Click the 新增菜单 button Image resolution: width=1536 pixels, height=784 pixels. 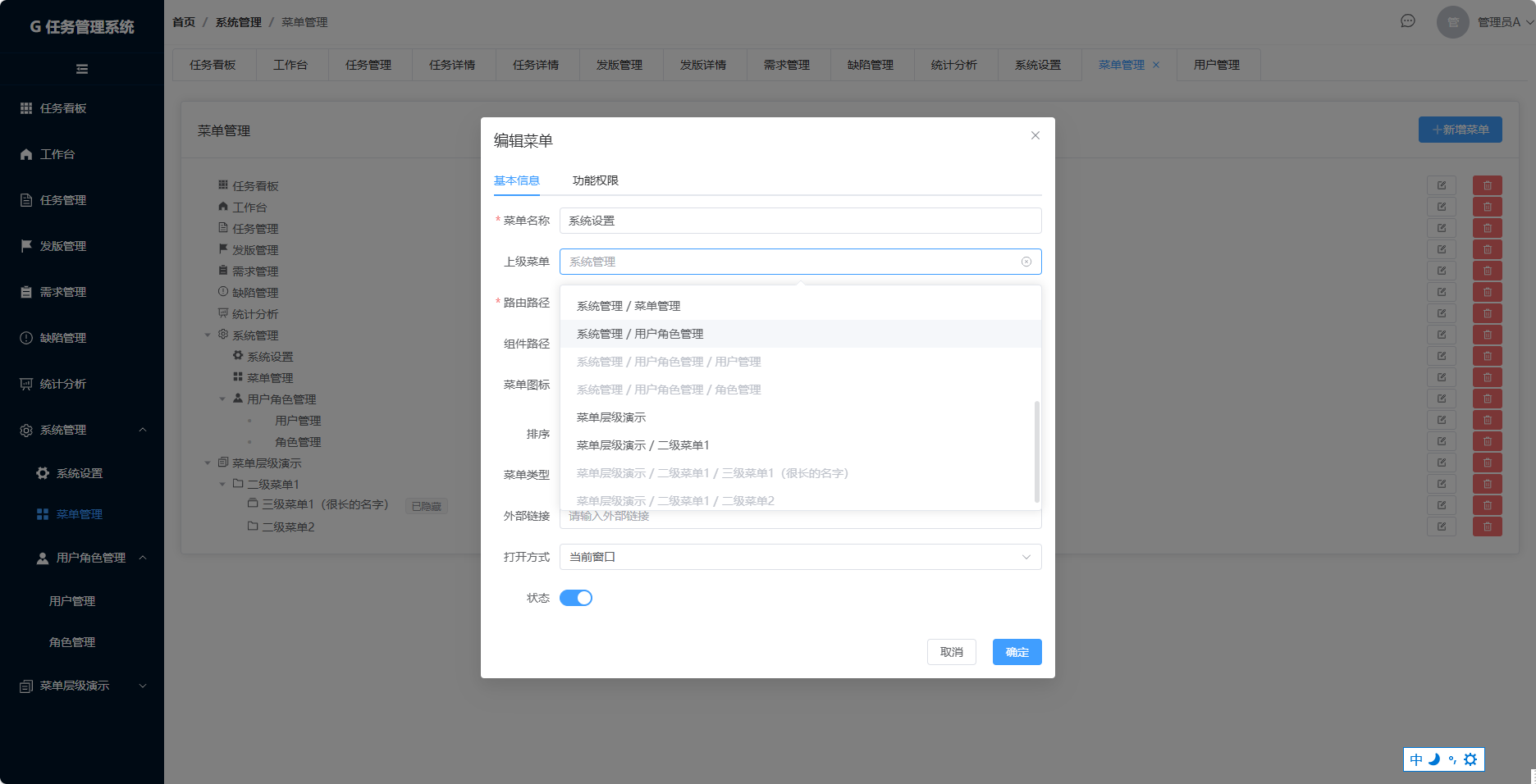tap(1461, 130)
